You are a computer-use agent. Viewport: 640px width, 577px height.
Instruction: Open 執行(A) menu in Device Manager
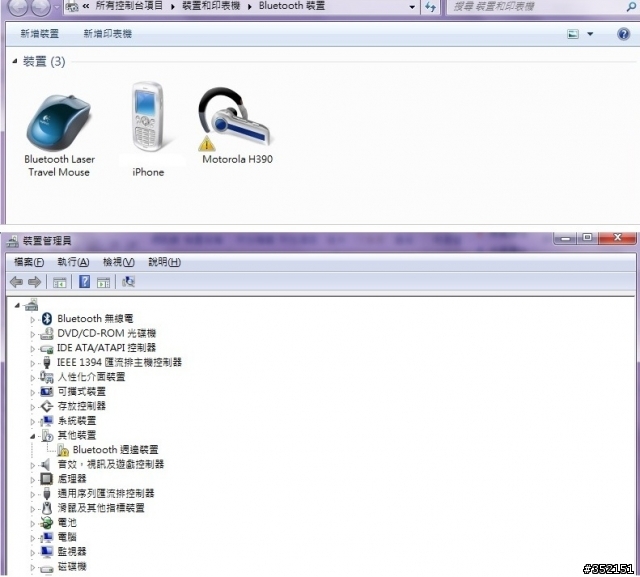coord(73,262)
